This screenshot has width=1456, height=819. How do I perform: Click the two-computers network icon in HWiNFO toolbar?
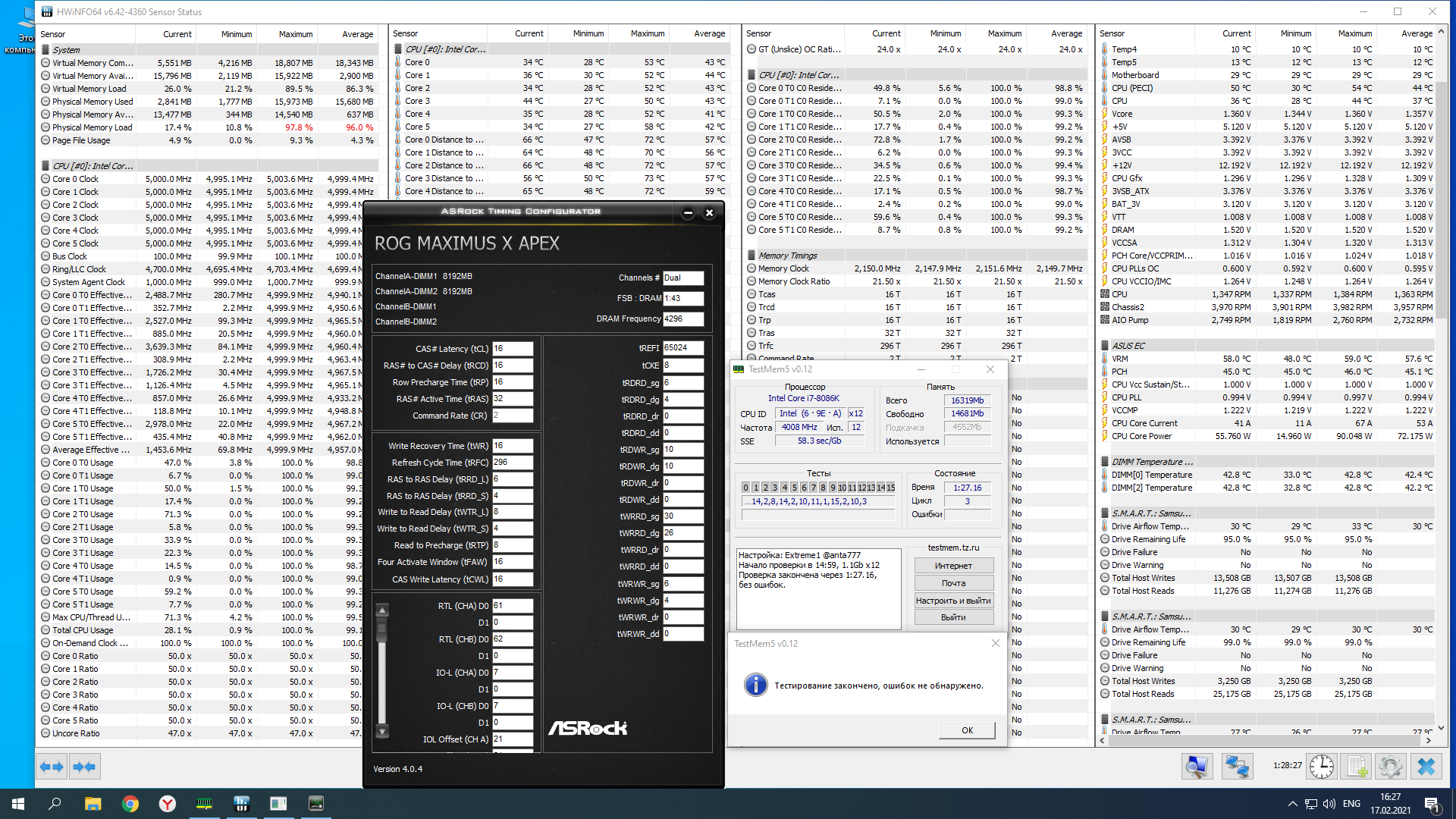(1237, 767)
